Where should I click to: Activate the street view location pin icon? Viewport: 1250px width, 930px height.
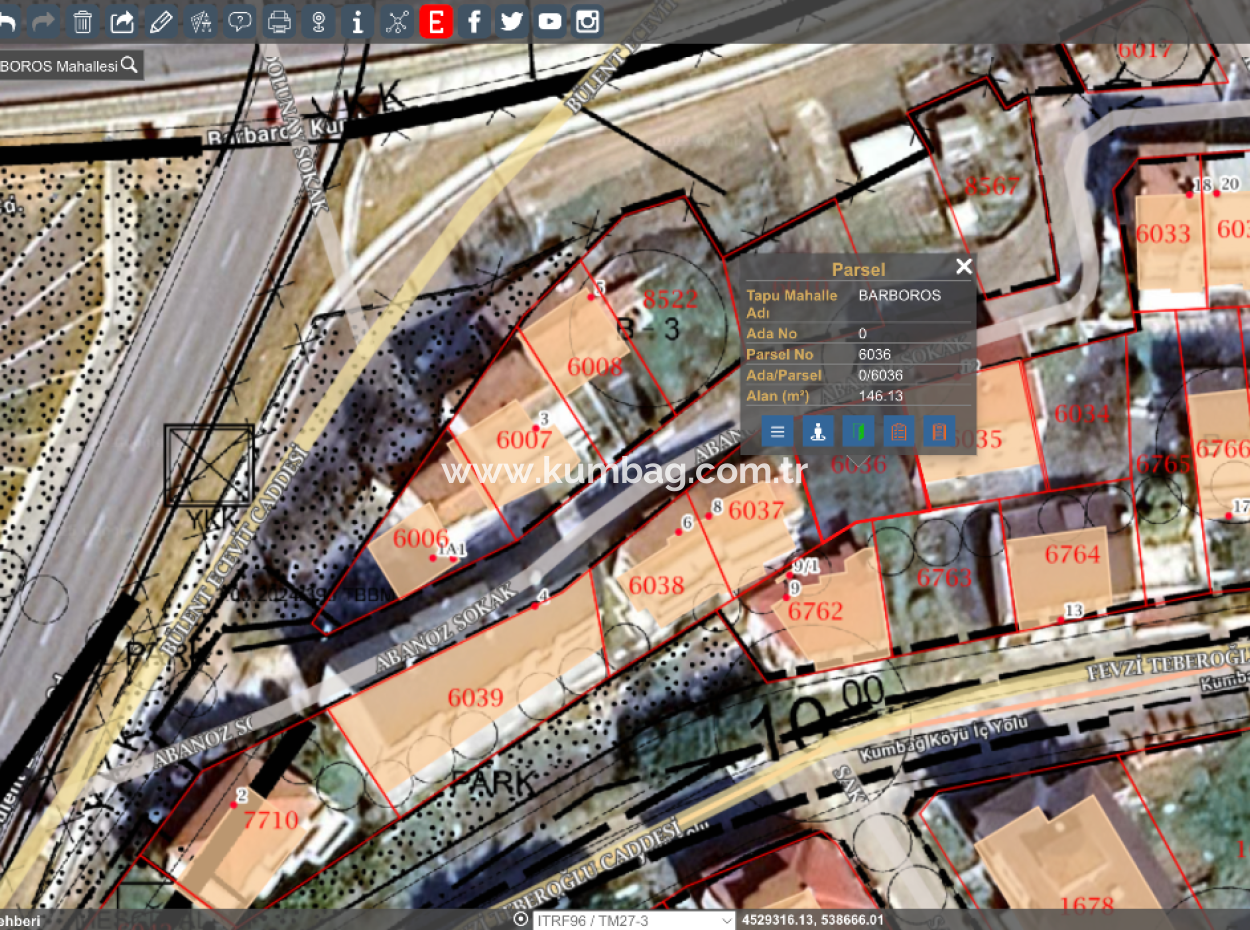pyautogui.click(x=318, y=21)
